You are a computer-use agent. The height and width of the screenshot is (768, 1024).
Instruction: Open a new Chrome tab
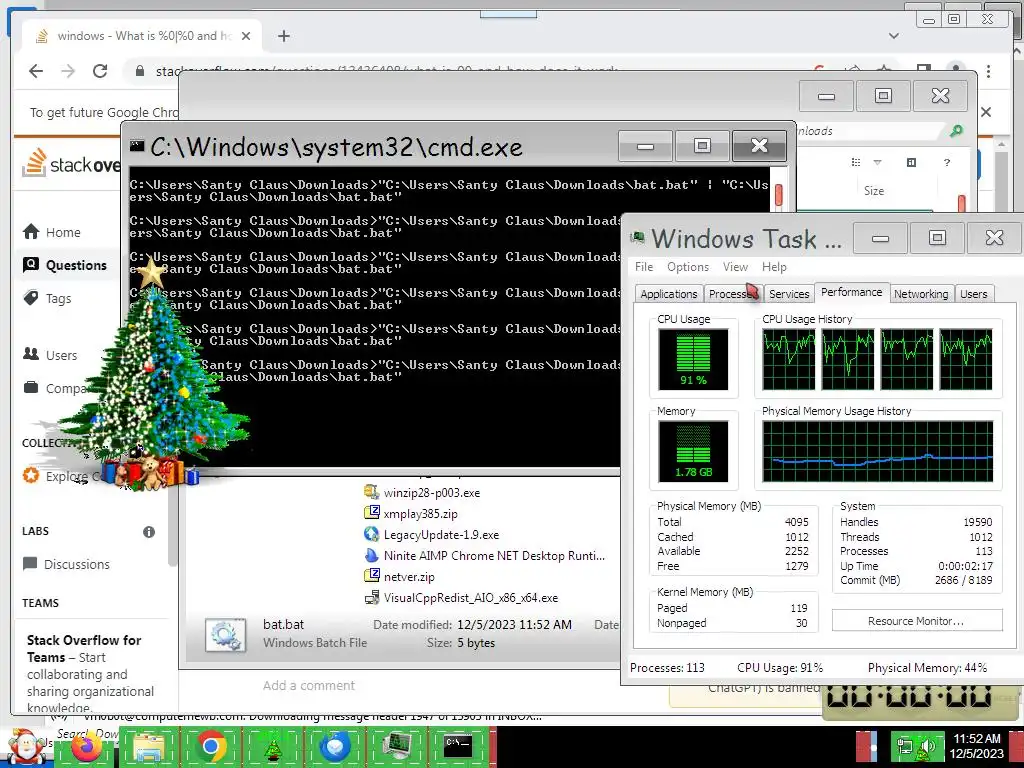pos(283,36)
